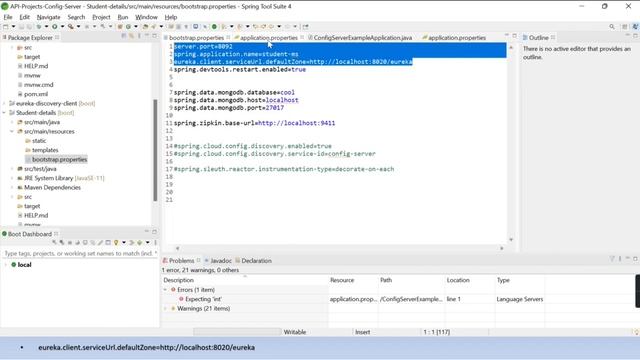Open the Boot Dashboard view menu dots
The image size is (640, 360).
click(155, 242)
